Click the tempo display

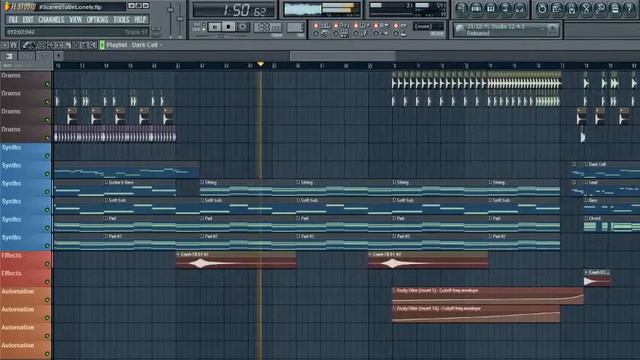267,27
